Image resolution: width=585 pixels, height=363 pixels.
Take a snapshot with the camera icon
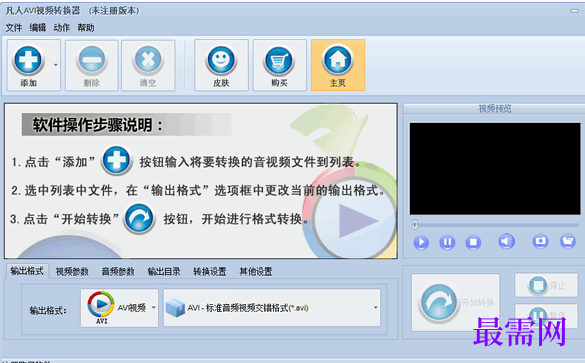click(540, 241)
